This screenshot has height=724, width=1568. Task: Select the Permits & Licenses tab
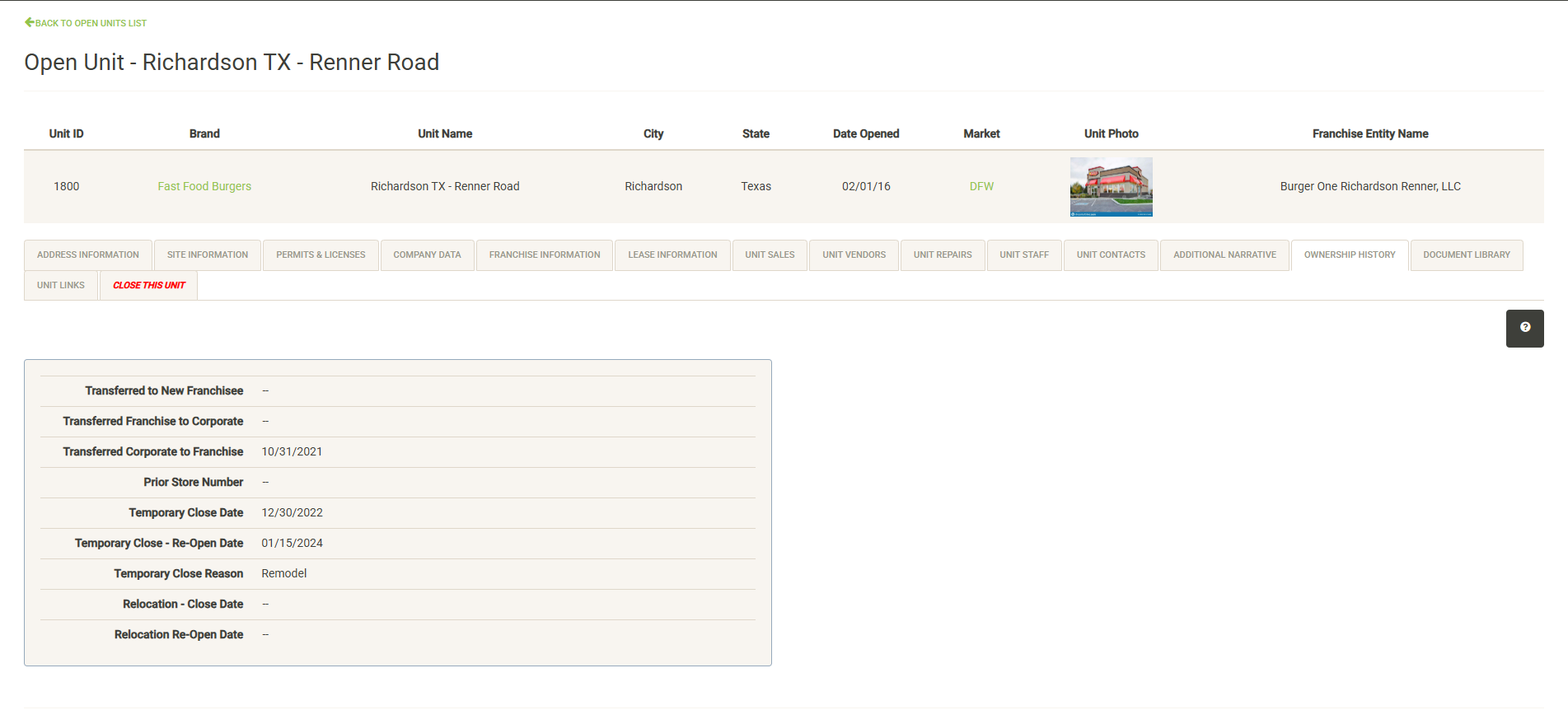(x=321, y=255)
